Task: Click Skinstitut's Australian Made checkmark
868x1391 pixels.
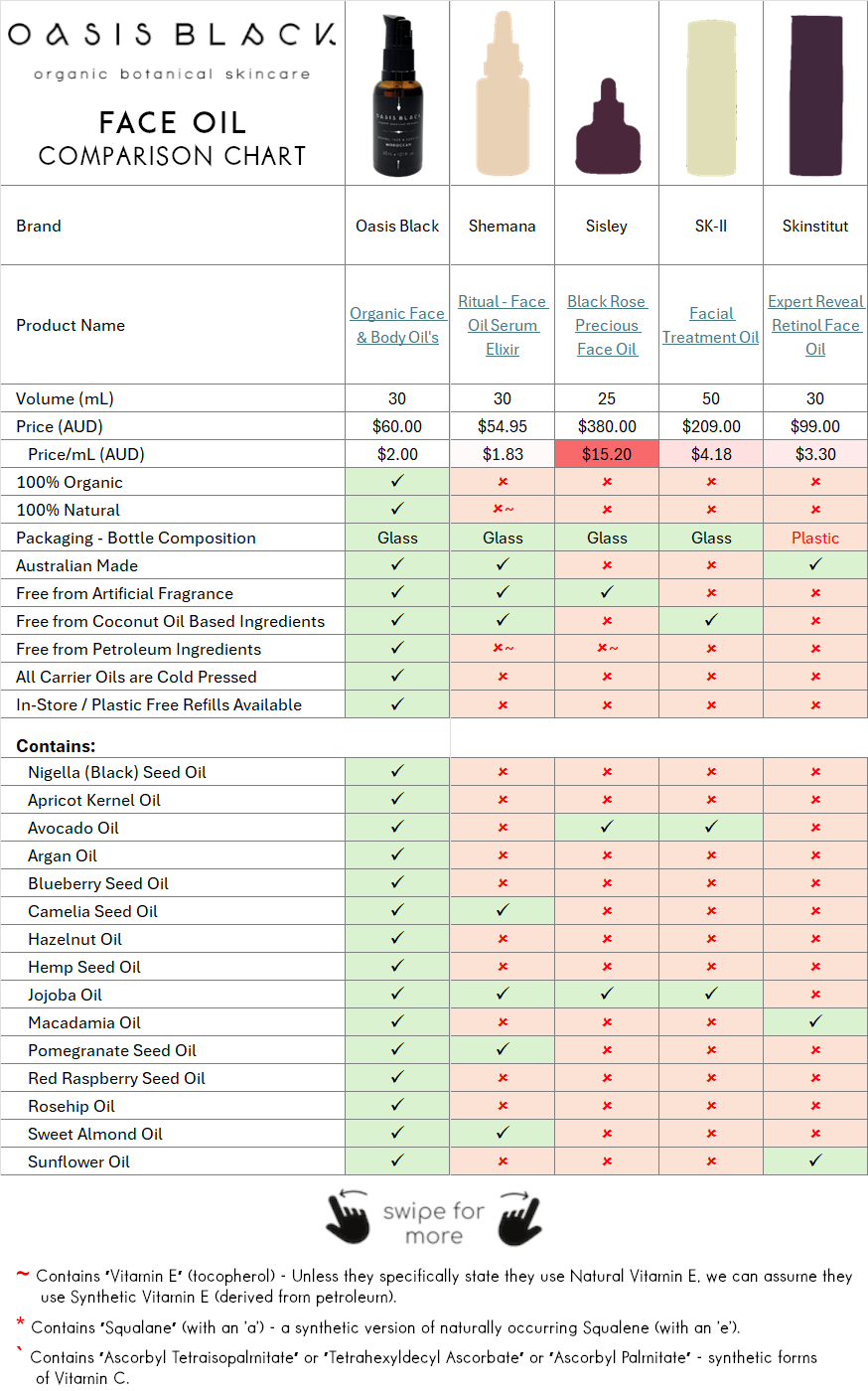Action: [x=815, y=565]
